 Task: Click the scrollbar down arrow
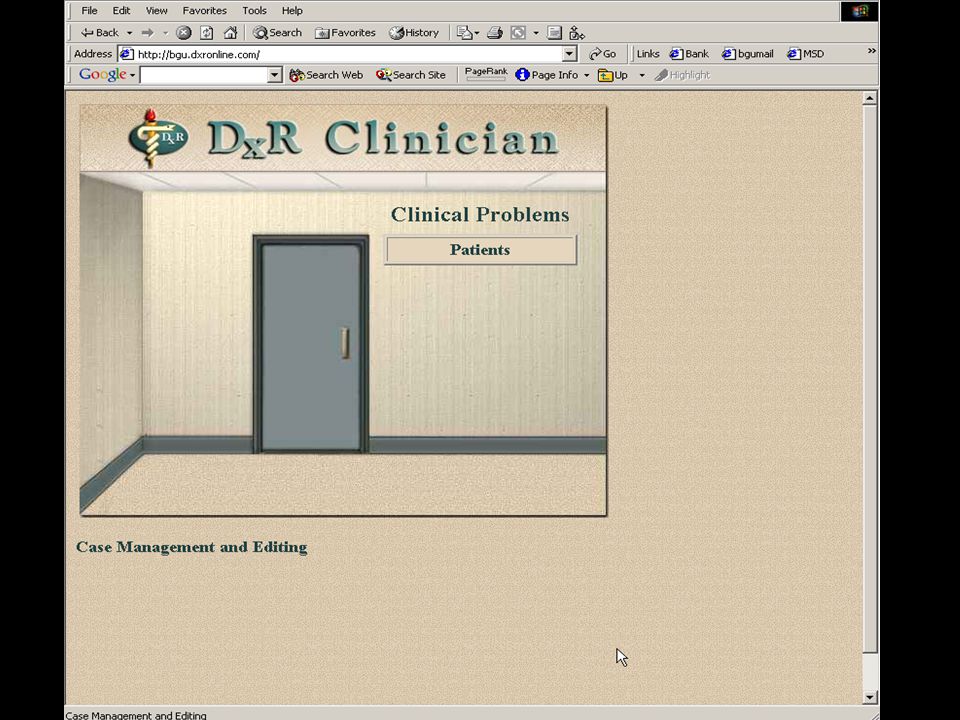click(x=869, y=697)
